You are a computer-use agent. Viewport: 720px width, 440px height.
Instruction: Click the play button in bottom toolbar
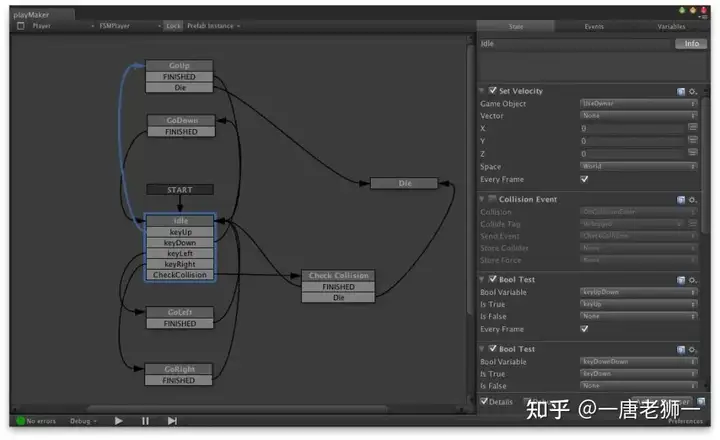pyautogui.click(x=118, y=421)
